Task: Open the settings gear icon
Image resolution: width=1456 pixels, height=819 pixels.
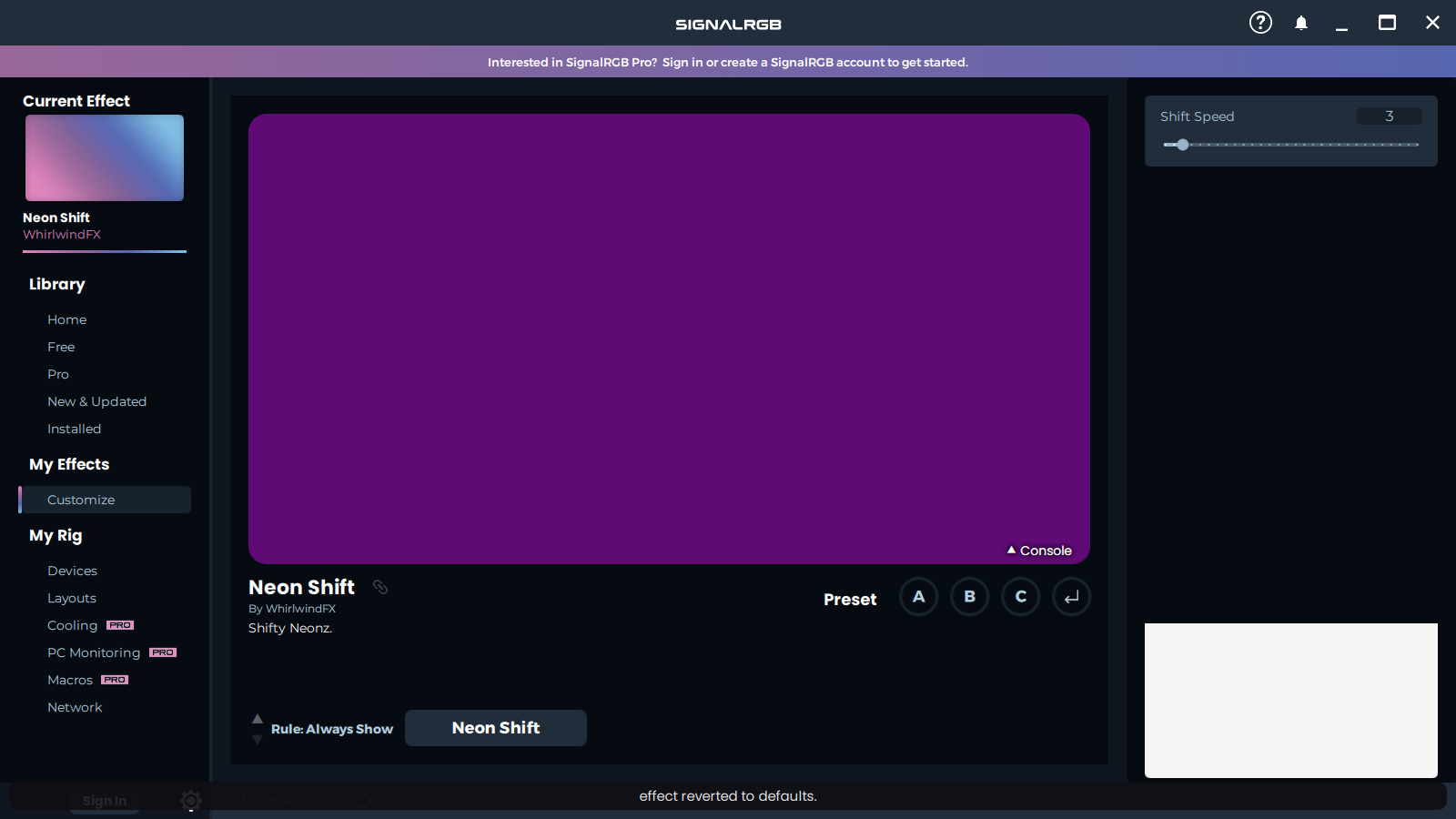Action: 191,800
